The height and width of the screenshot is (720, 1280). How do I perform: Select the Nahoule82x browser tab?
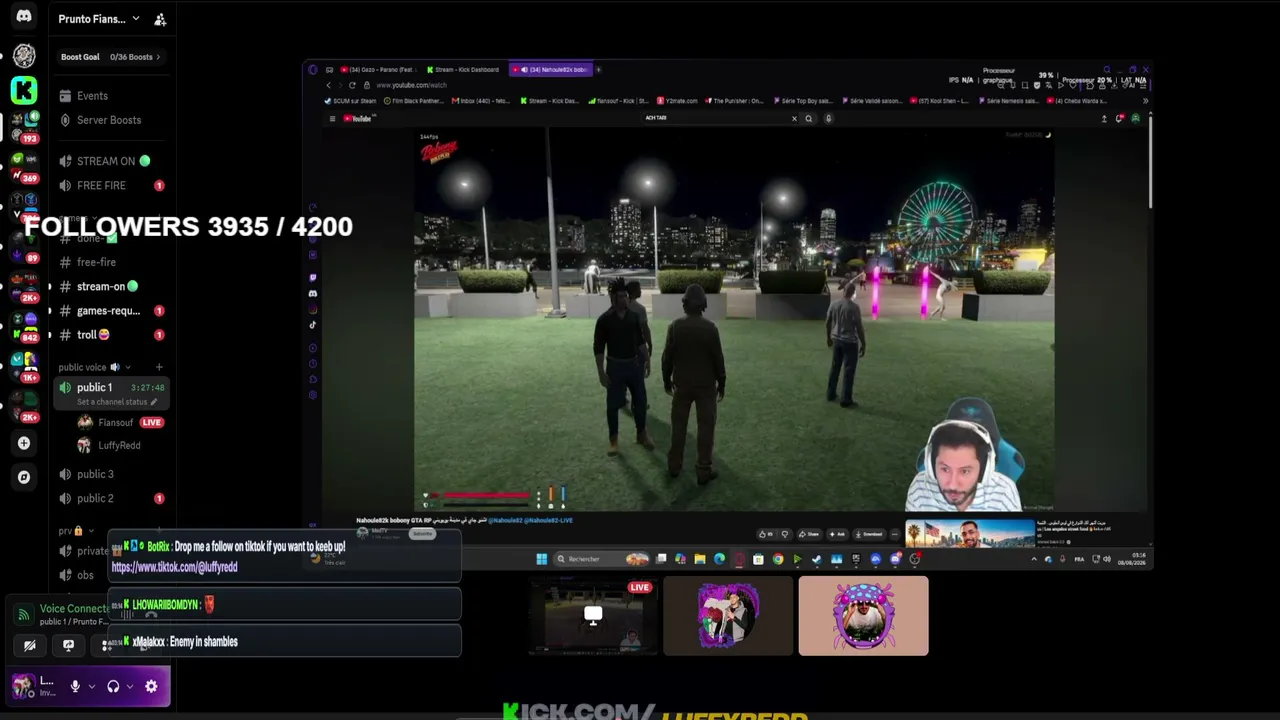[x=551, y=70]
